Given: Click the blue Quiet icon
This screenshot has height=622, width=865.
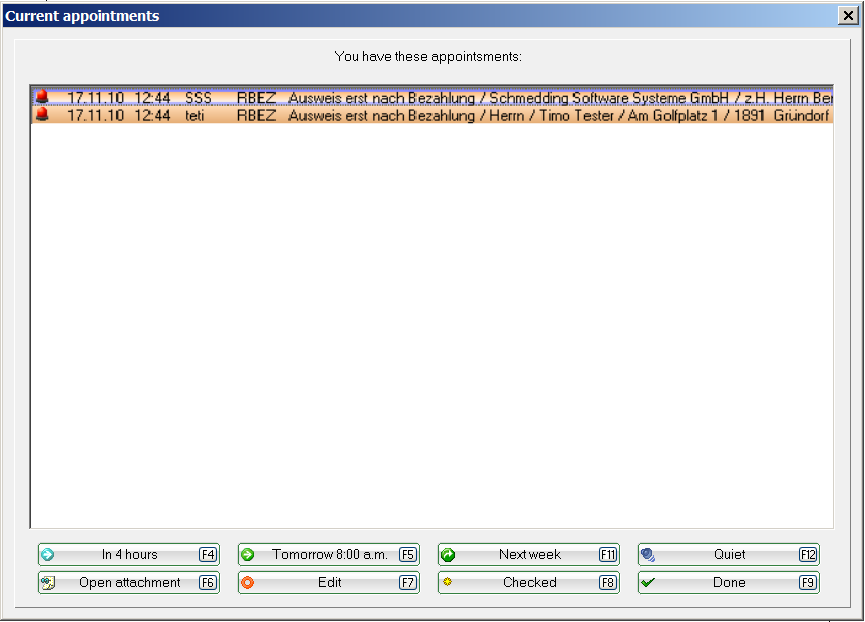Looking at the screenshot, I should tap(648, 555).
